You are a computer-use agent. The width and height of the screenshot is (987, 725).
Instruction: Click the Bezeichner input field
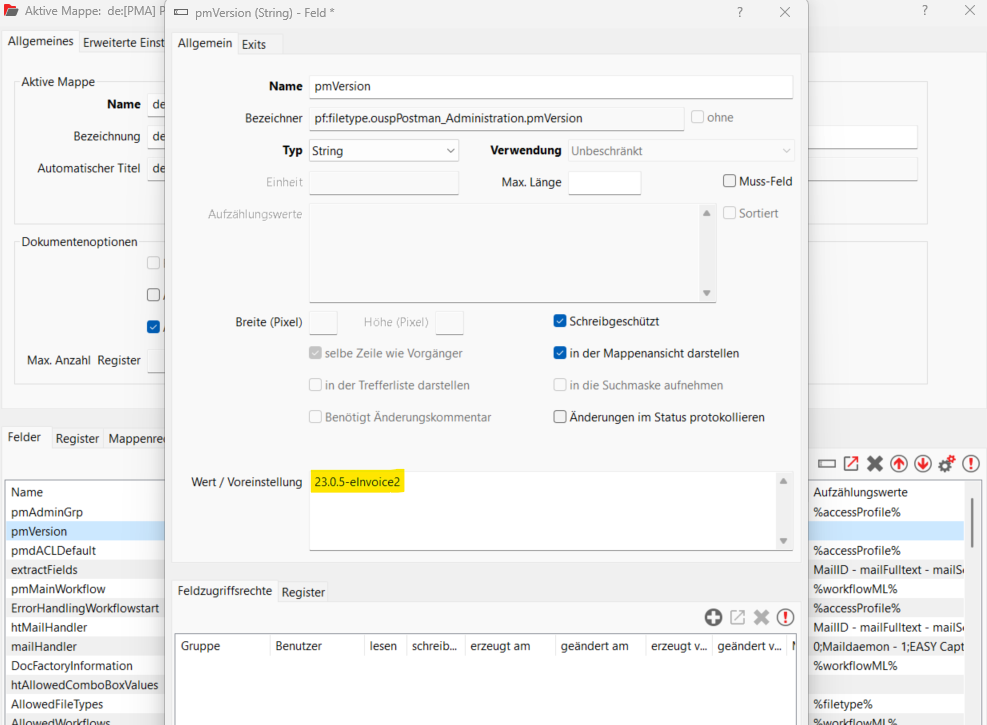pyautogui.click(x=496, y=118)
